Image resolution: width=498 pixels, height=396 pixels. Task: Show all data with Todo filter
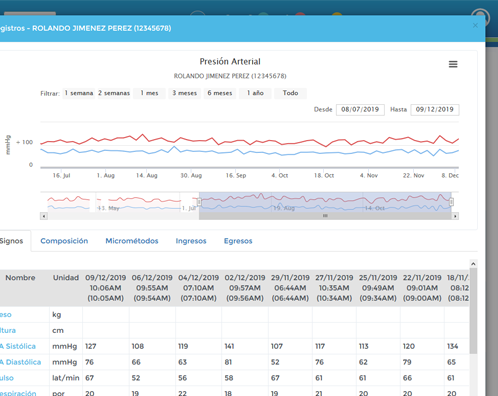point(290,93)
